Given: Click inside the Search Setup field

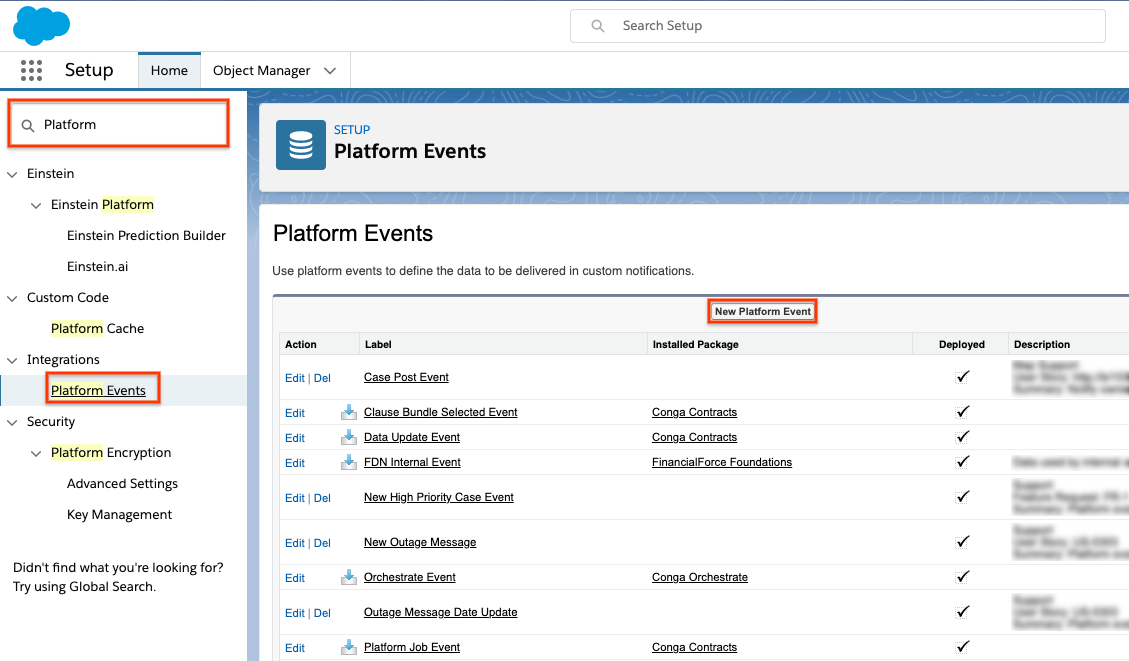Looking at the screenshot, I should [837, 25].
